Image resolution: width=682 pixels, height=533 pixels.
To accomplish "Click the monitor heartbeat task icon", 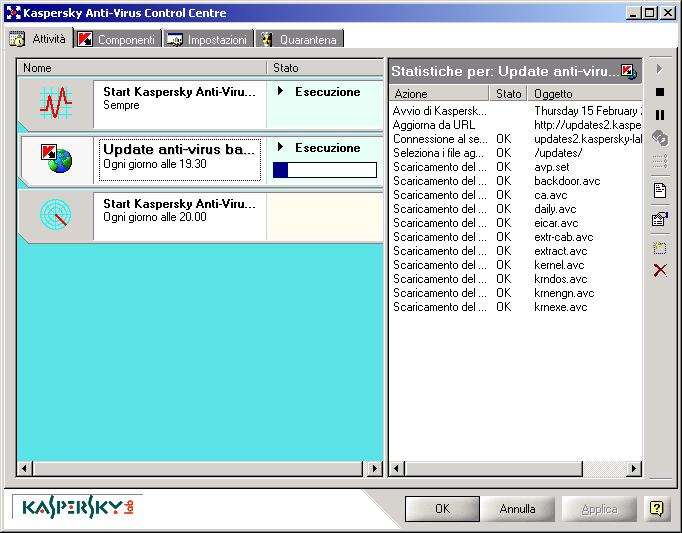I will point(56,103).
